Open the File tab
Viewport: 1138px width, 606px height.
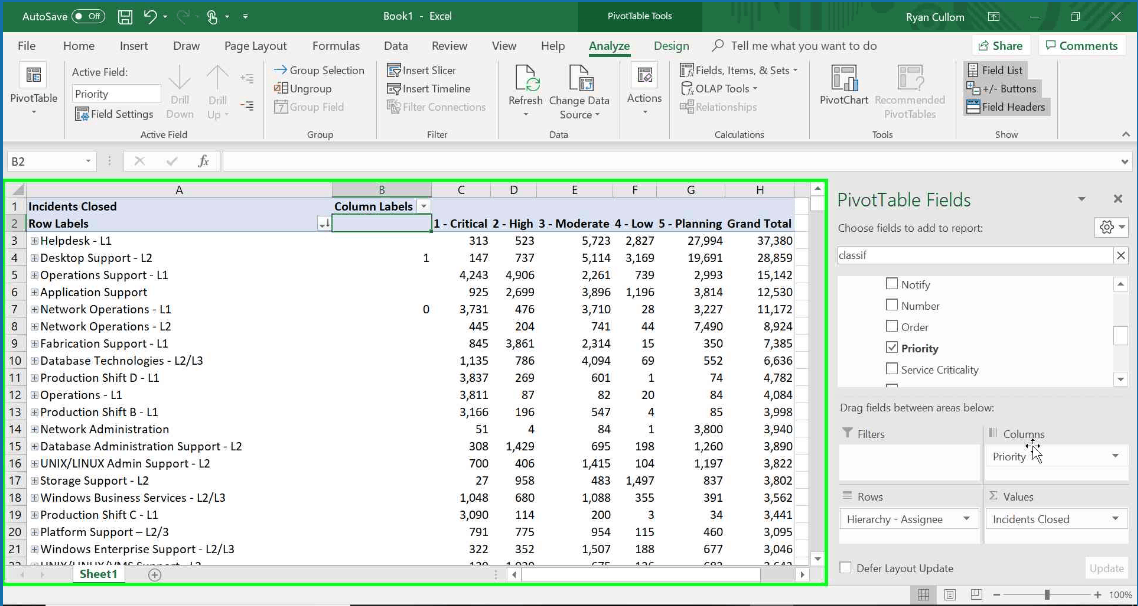[27, 46]
